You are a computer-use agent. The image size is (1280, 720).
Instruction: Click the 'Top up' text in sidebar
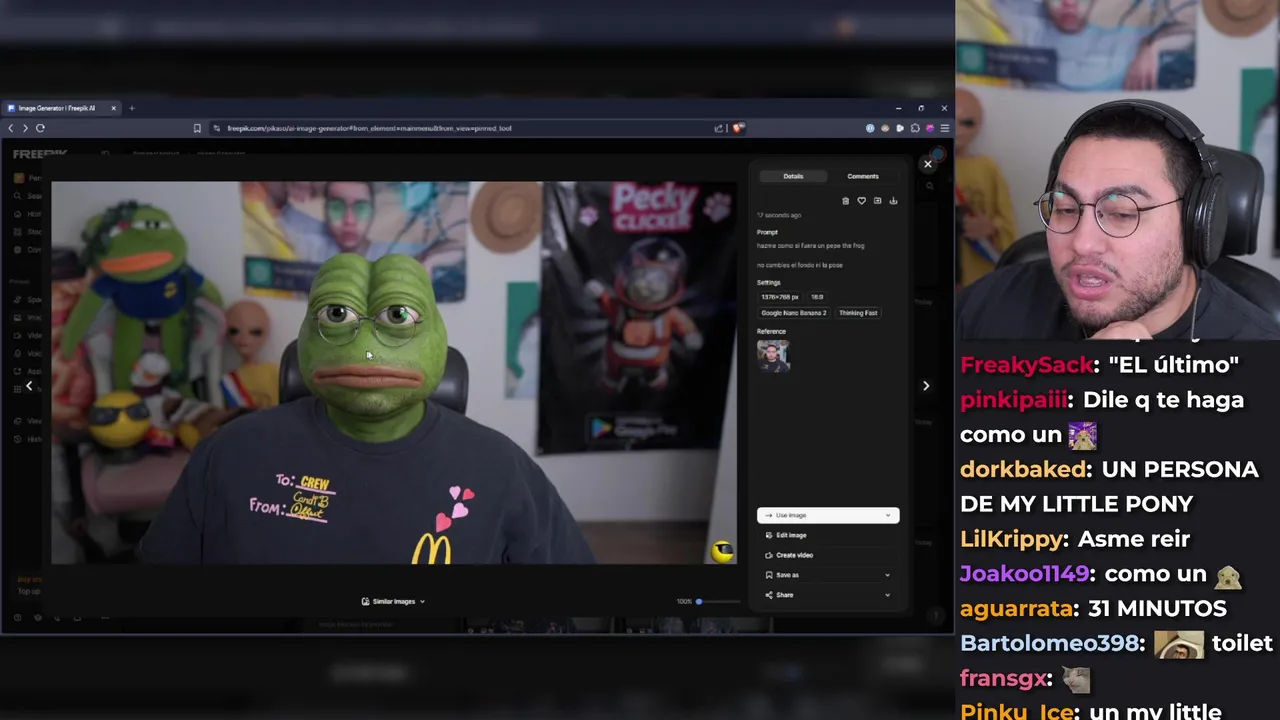click(x=29, y=591)
